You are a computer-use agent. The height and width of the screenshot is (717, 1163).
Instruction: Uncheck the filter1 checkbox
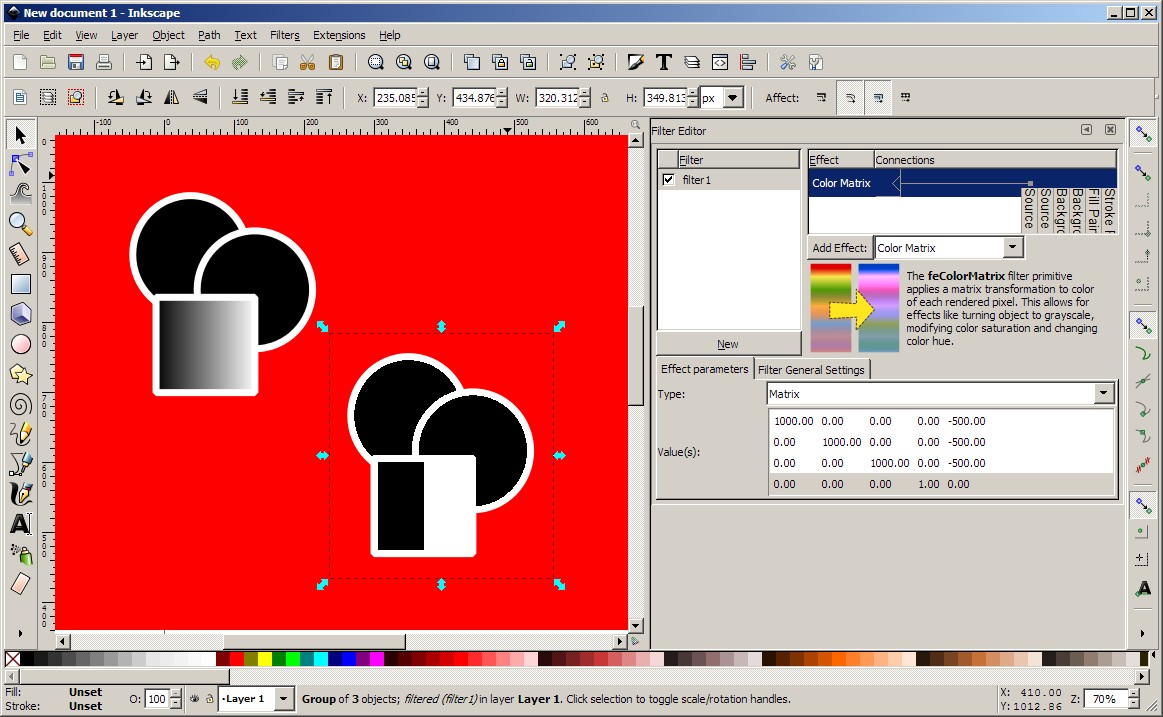click(668, 180)
